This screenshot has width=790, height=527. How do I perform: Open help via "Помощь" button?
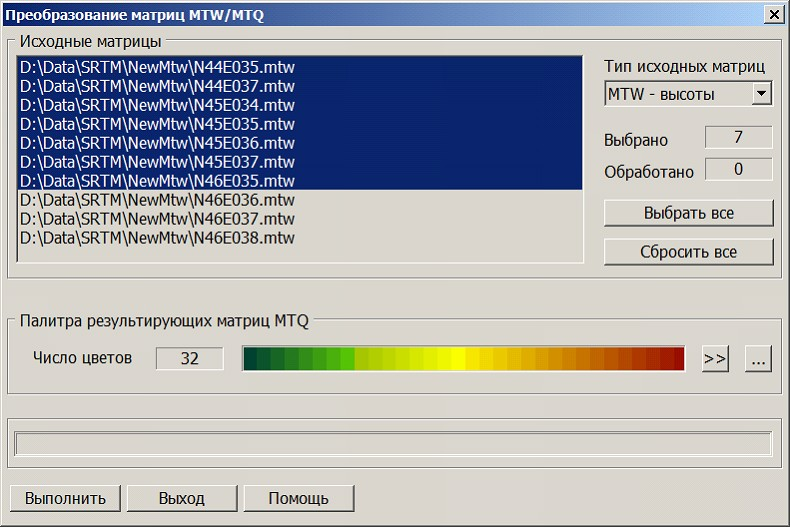pyautogui.click(x=298, y=498)
